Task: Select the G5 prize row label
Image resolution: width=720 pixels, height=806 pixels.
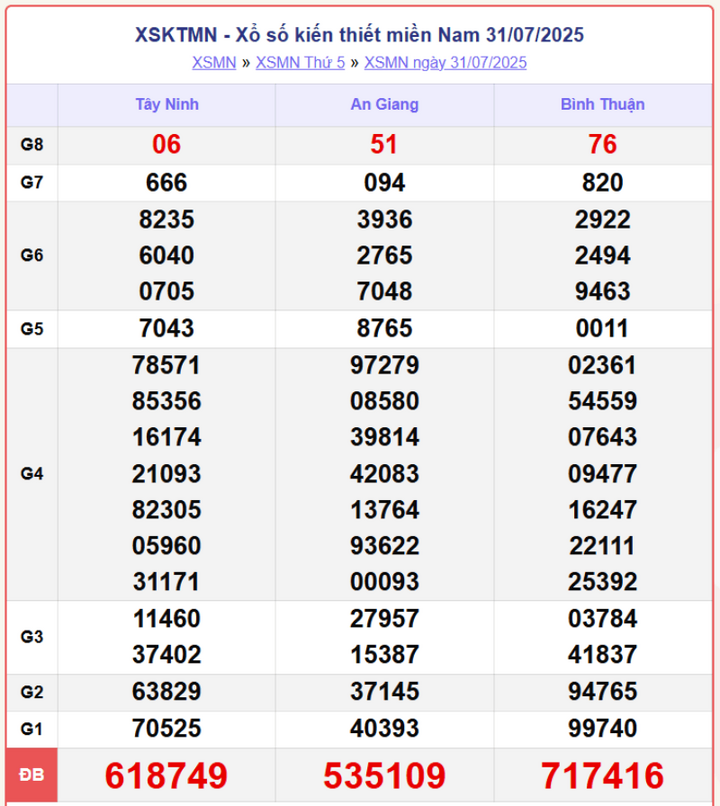Action: (32, 328)
